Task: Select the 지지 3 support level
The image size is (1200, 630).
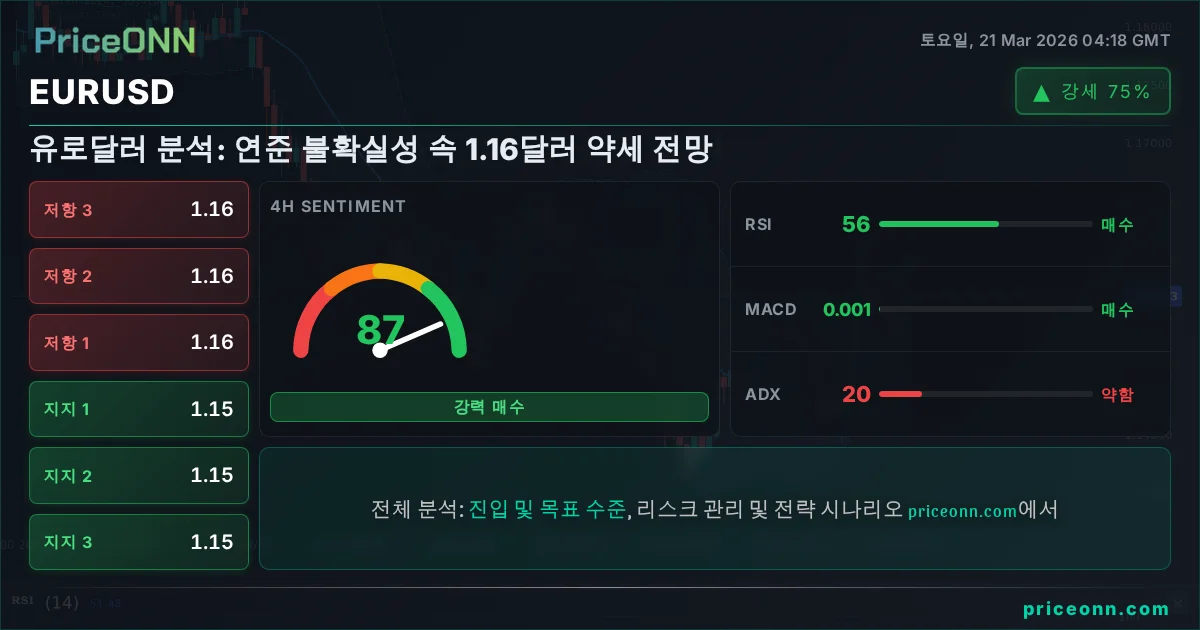Action: pos(139,542)
